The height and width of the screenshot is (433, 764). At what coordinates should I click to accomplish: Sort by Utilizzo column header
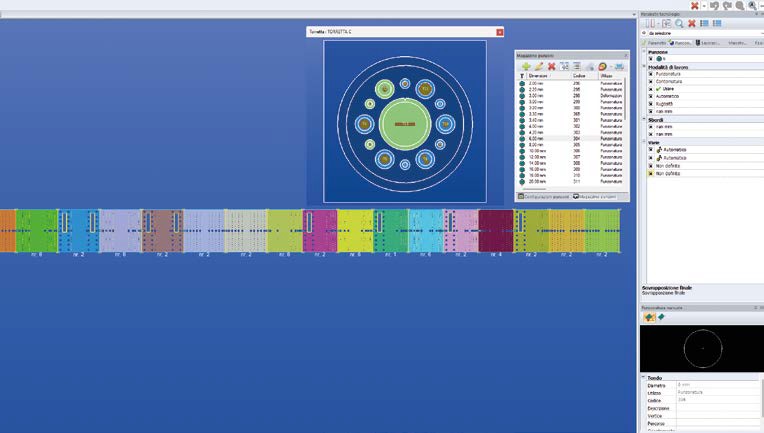[x=611, y=76]
